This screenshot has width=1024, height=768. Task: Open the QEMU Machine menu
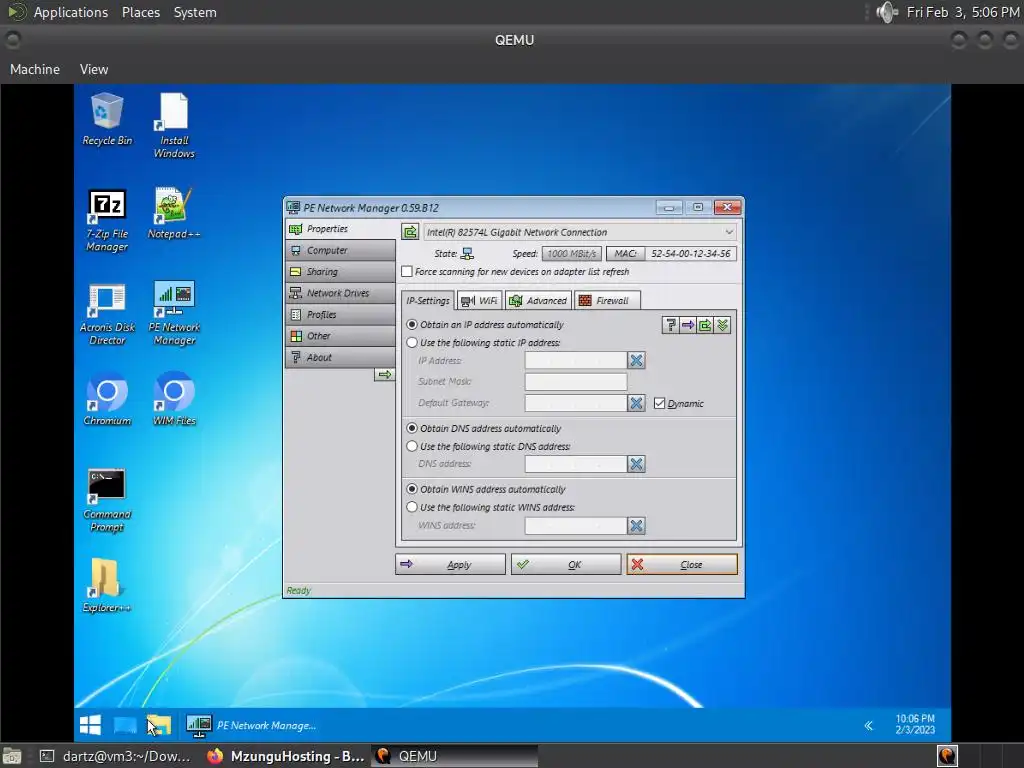[x=35, y=69]
